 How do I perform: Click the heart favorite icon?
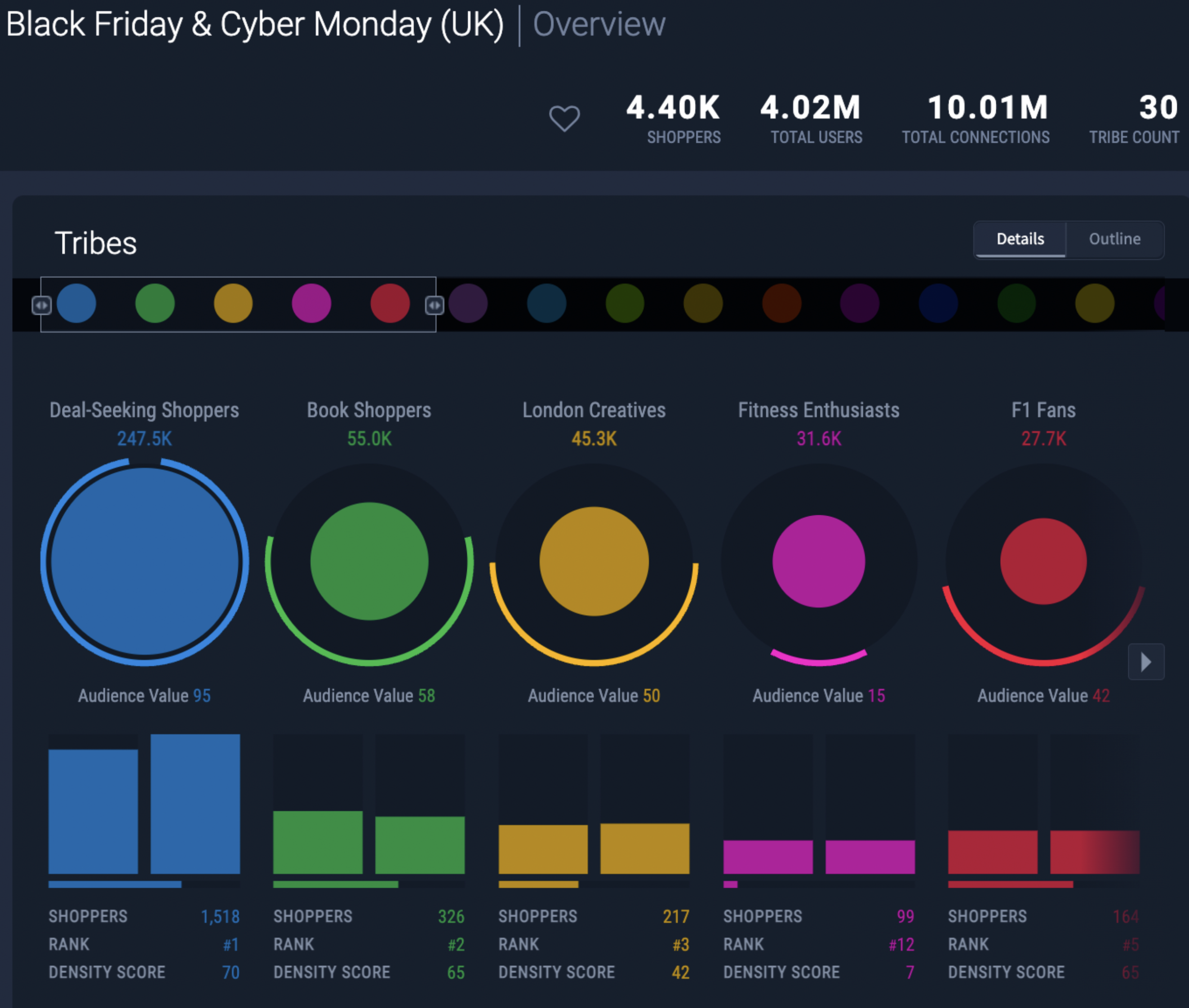564,118
